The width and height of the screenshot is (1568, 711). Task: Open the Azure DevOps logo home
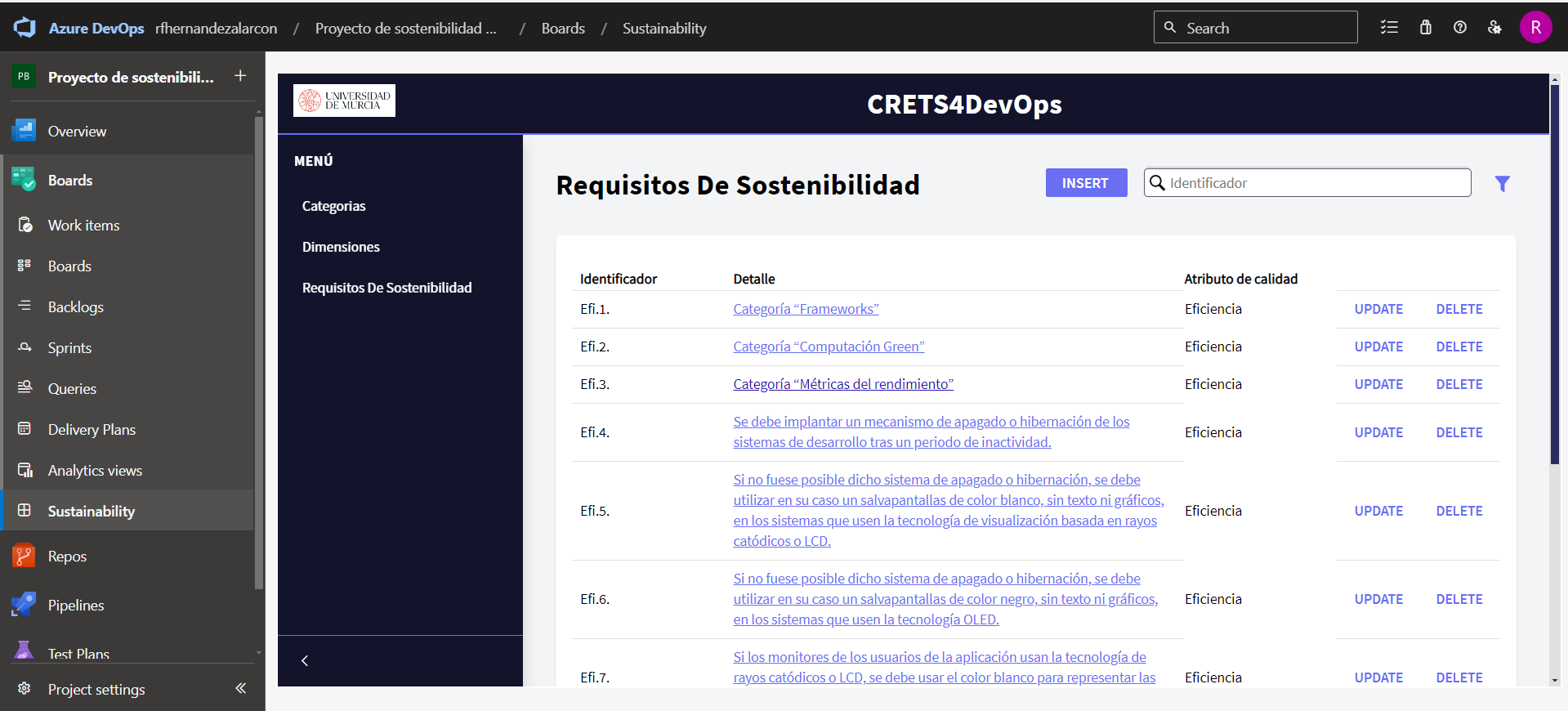click(x=25, y=28)
